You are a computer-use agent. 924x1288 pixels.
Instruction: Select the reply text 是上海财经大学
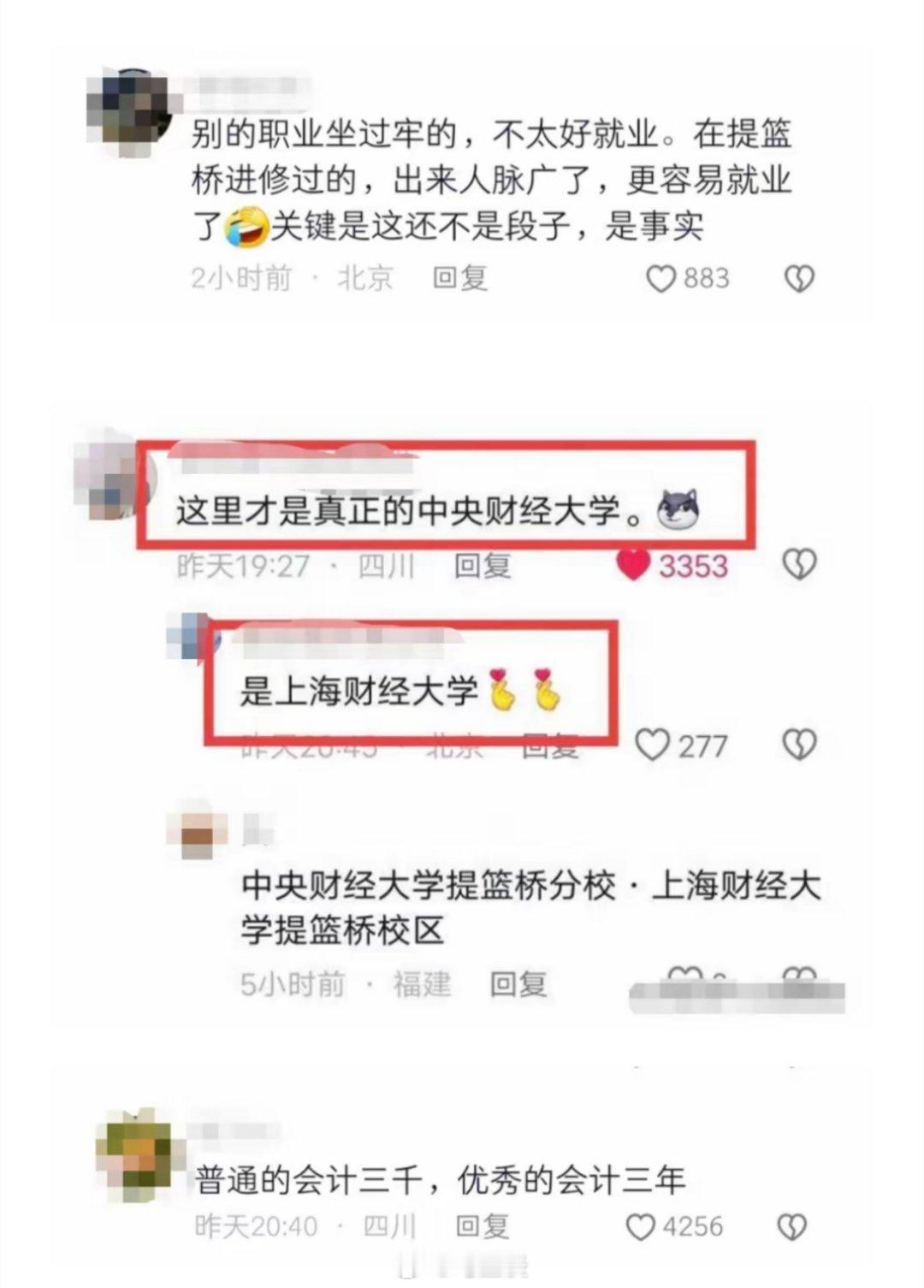pos(358,690)
